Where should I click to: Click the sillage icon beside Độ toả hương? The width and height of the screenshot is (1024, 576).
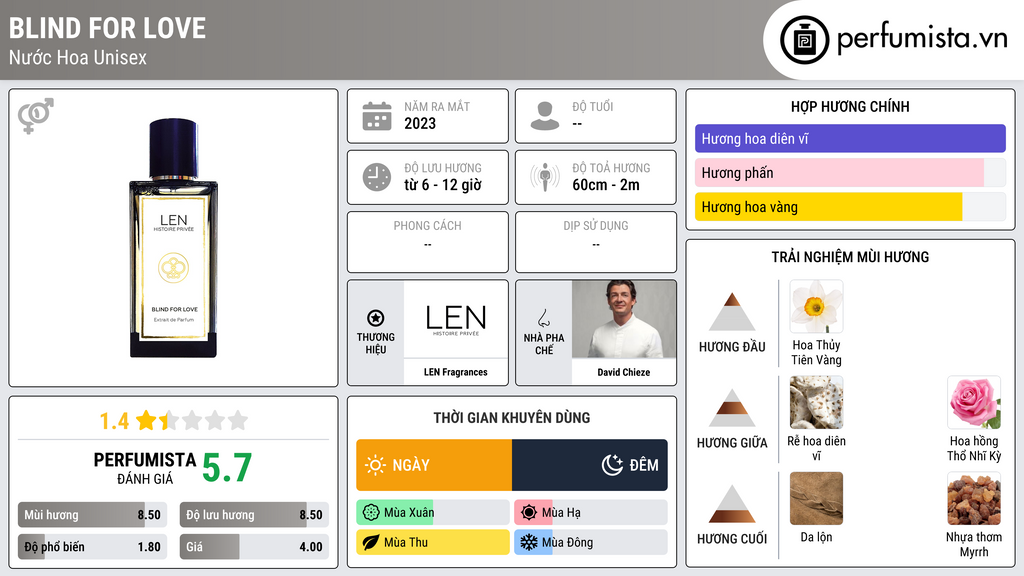click(545, 177)
